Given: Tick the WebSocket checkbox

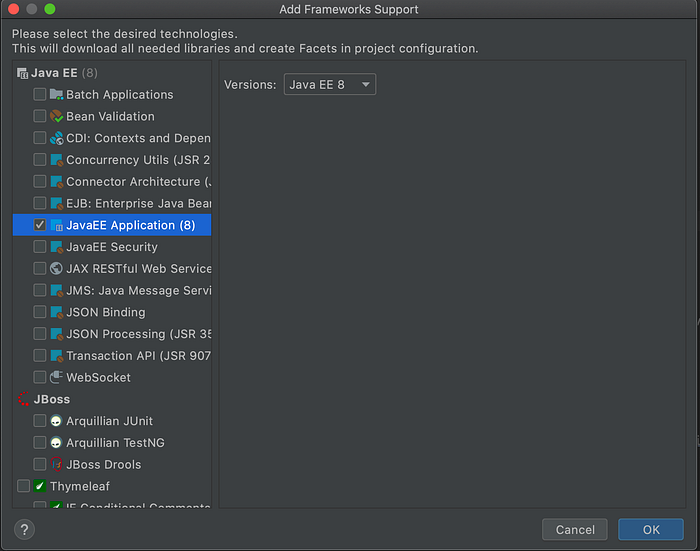Looking at the screenshot, I should [x=40, y=377].
